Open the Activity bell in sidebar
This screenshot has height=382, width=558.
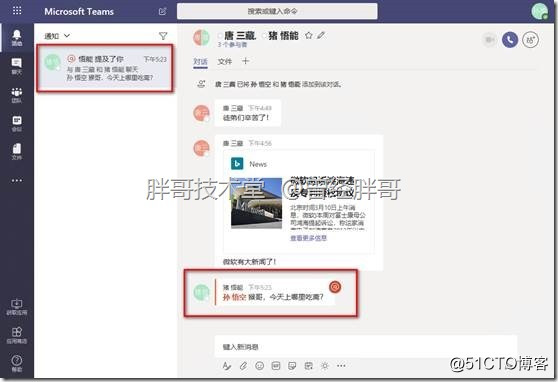tap(17, 37)
